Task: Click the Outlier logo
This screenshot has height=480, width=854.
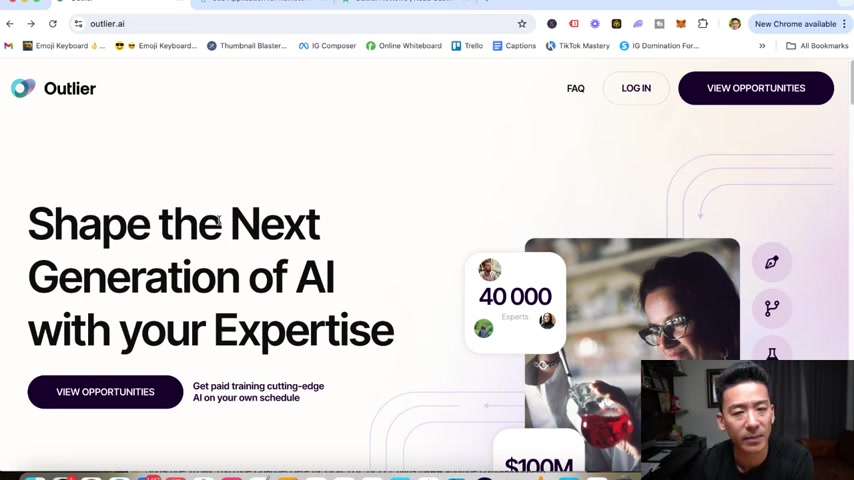Action: pyautogui.click(x=53, y=88)
